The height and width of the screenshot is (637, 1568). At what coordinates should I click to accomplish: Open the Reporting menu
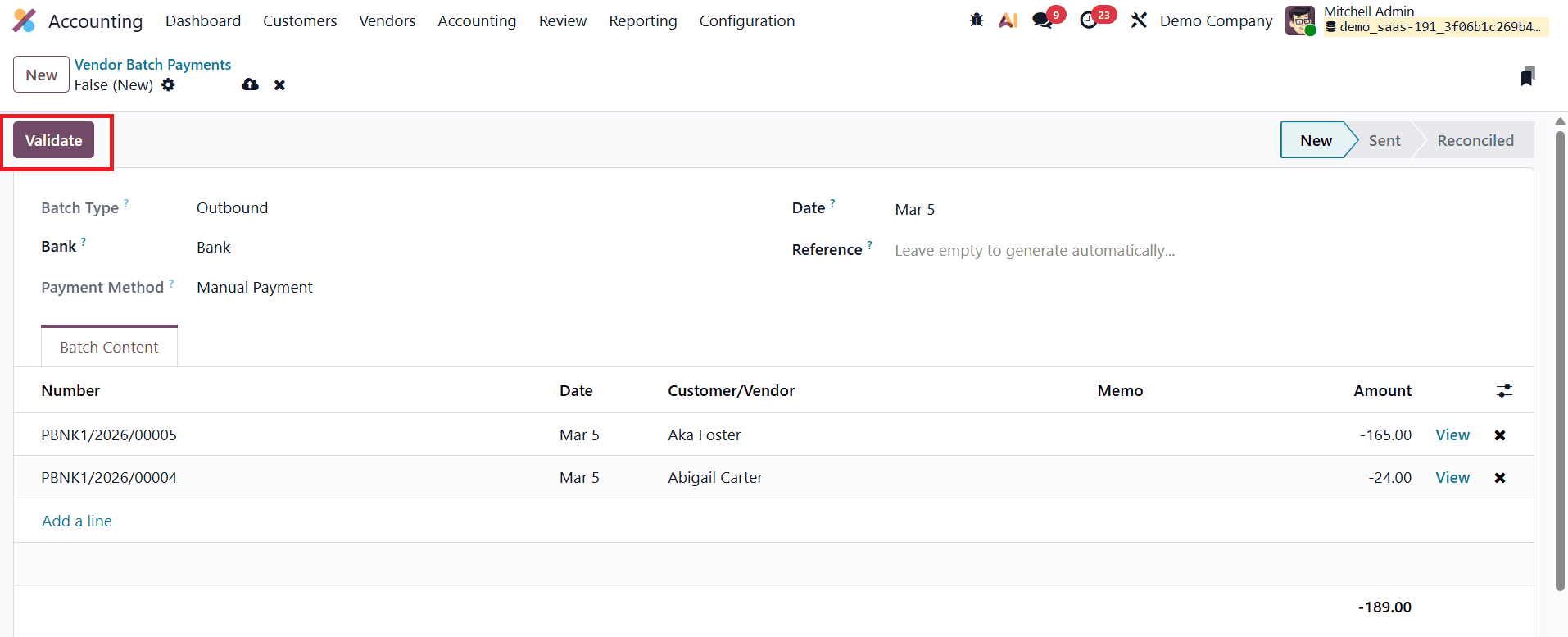coord(642,20)
